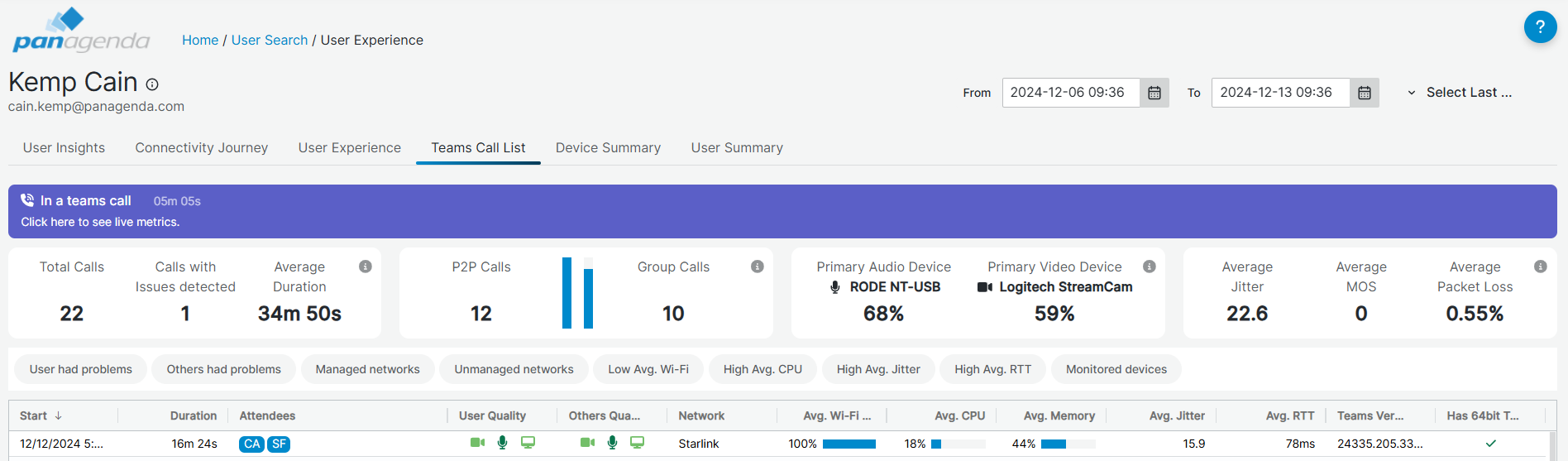Toggle the "Unmanaged networks" filter chip
This screenshot has height=461, width=1568.
[x=514, y=369]
